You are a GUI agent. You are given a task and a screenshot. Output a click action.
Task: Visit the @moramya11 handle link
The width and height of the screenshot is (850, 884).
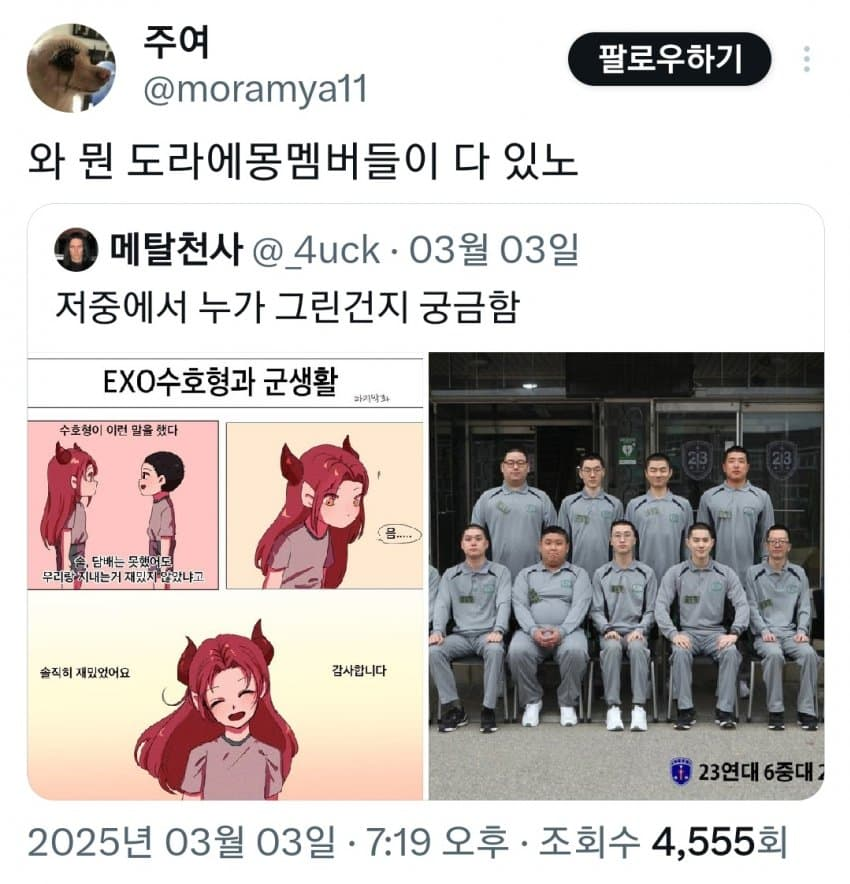pos(255,89)
